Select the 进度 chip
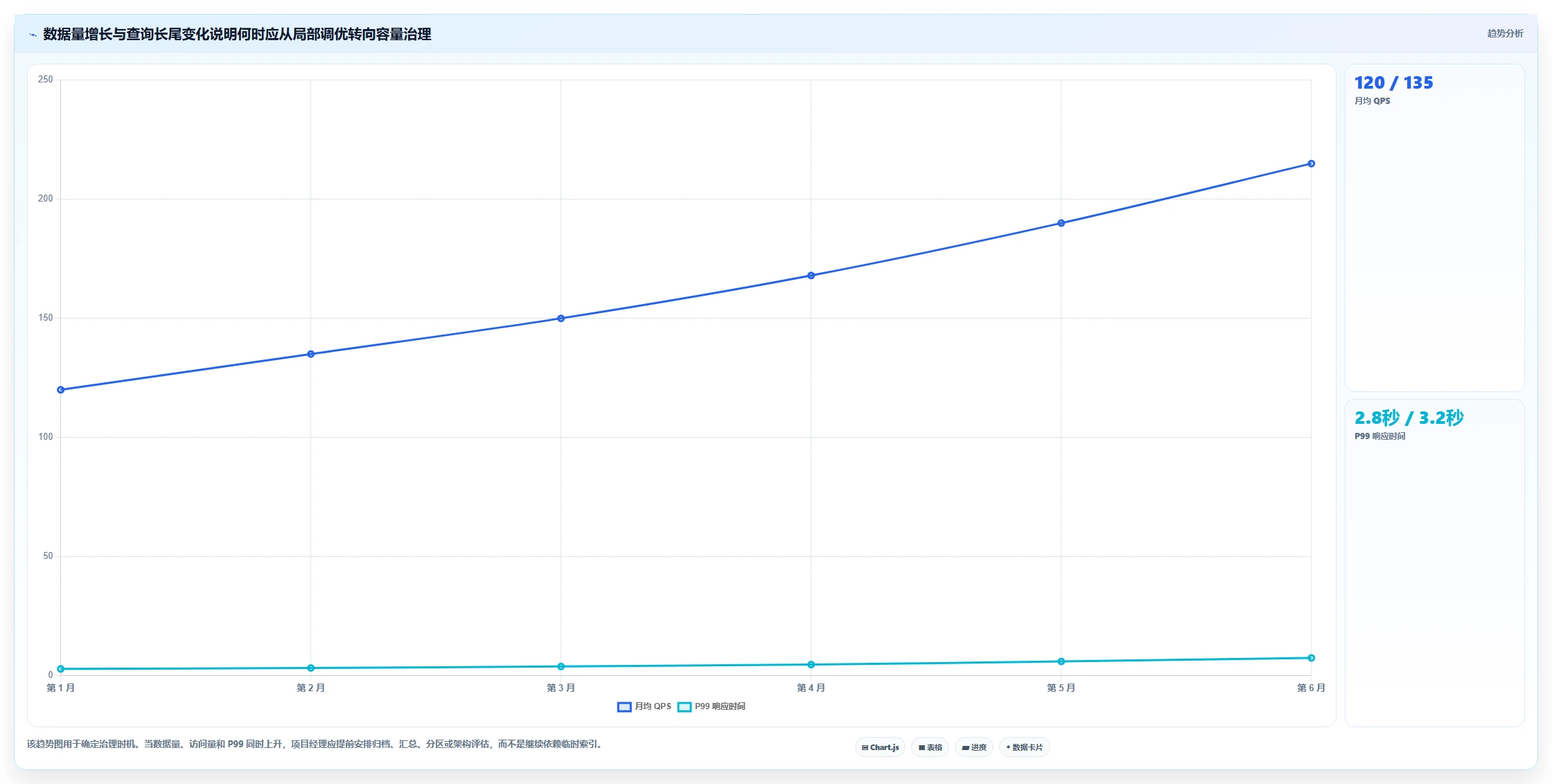 click(x=974, y=747)
